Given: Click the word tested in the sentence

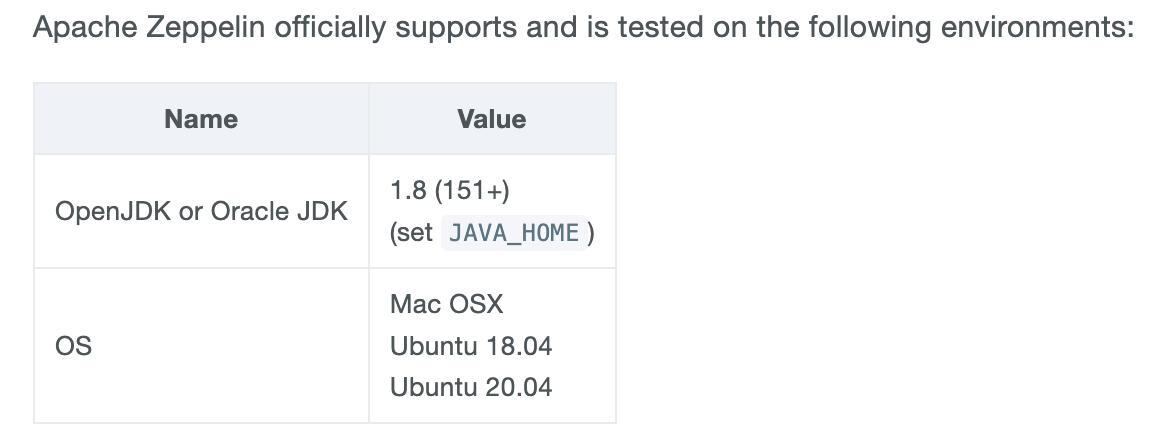Looking at the screenshot, I should (x=661, y=28).
